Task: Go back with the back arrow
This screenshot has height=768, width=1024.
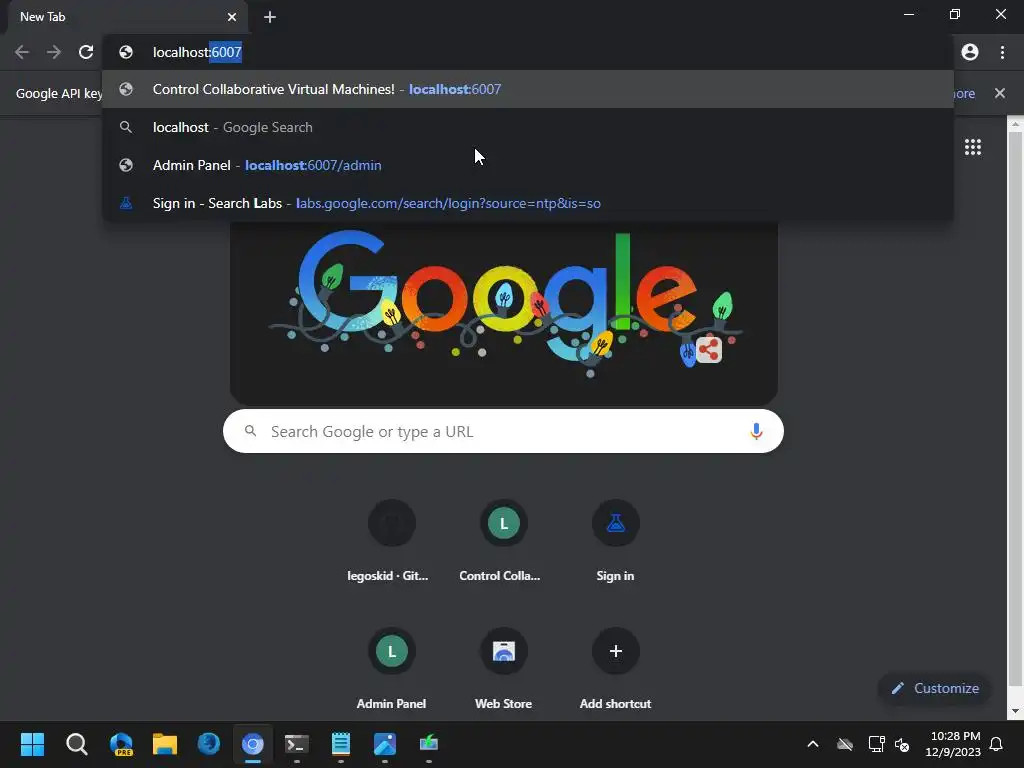Action: [x=22, y=52]
